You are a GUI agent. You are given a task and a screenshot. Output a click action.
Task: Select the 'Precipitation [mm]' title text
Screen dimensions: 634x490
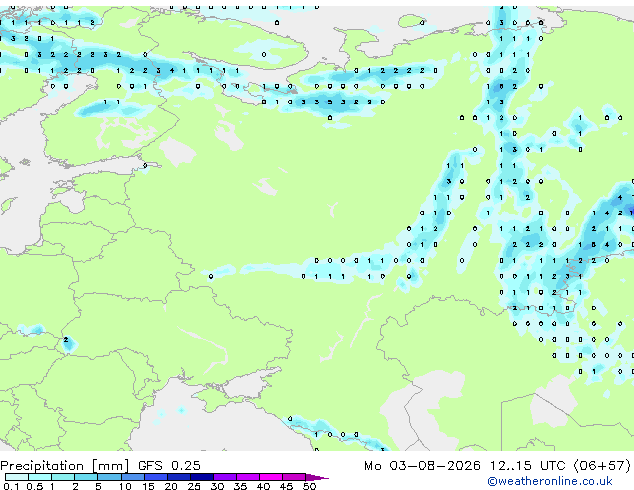coord(65,466)
